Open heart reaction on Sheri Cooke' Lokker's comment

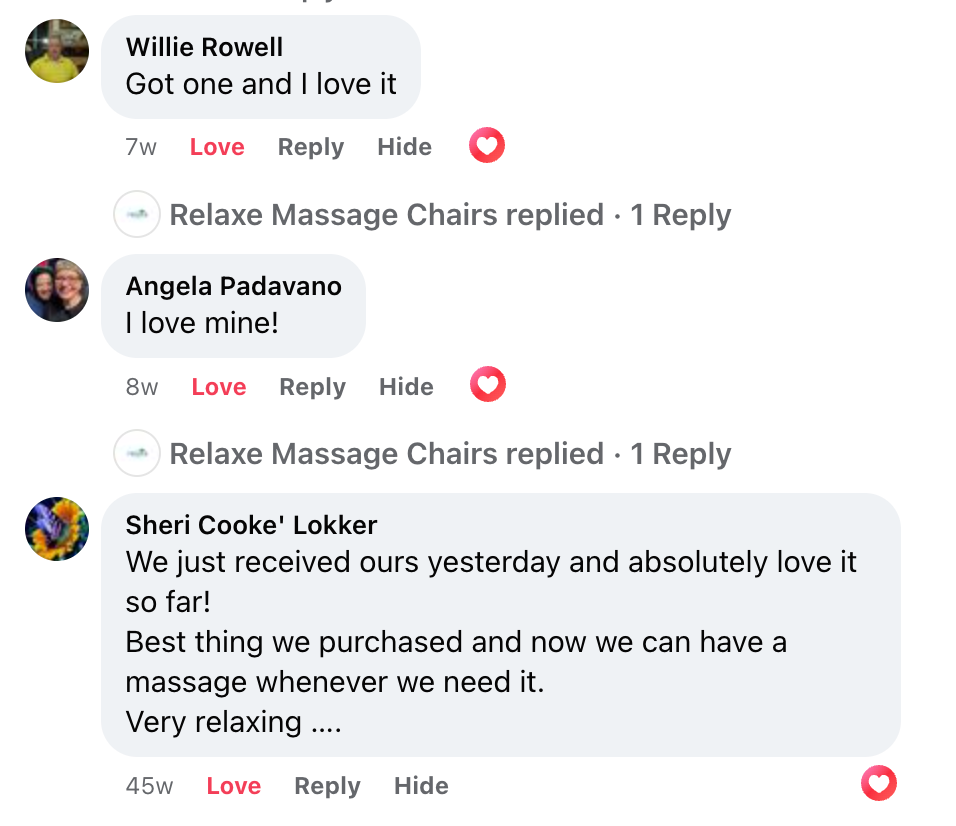click(x=879, y=784)
